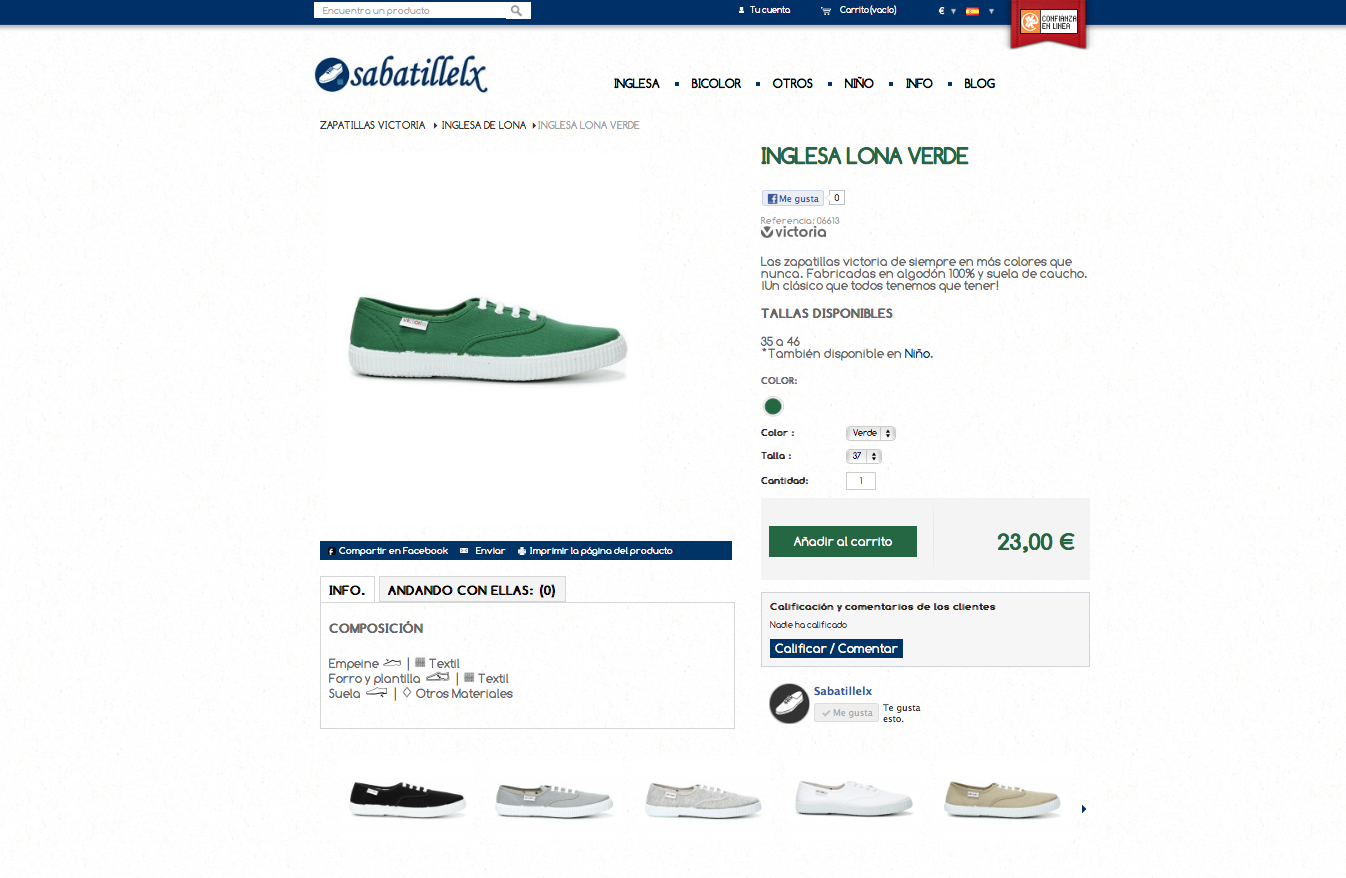This screenshot has width=1346, height=878.
Task: Select the green color swatch
Action: click(x=773, y=406)
